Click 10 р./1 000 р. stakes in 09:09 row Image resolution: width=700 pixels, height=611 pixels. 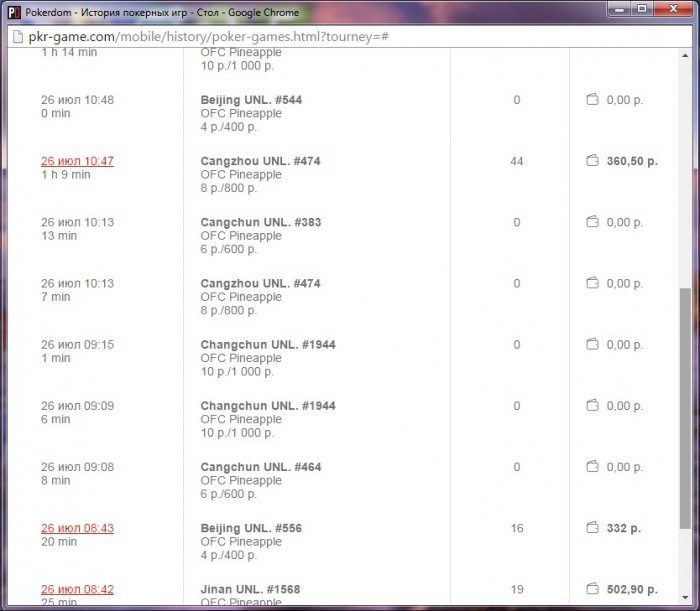pyautogui.click(x=237, y=432)
